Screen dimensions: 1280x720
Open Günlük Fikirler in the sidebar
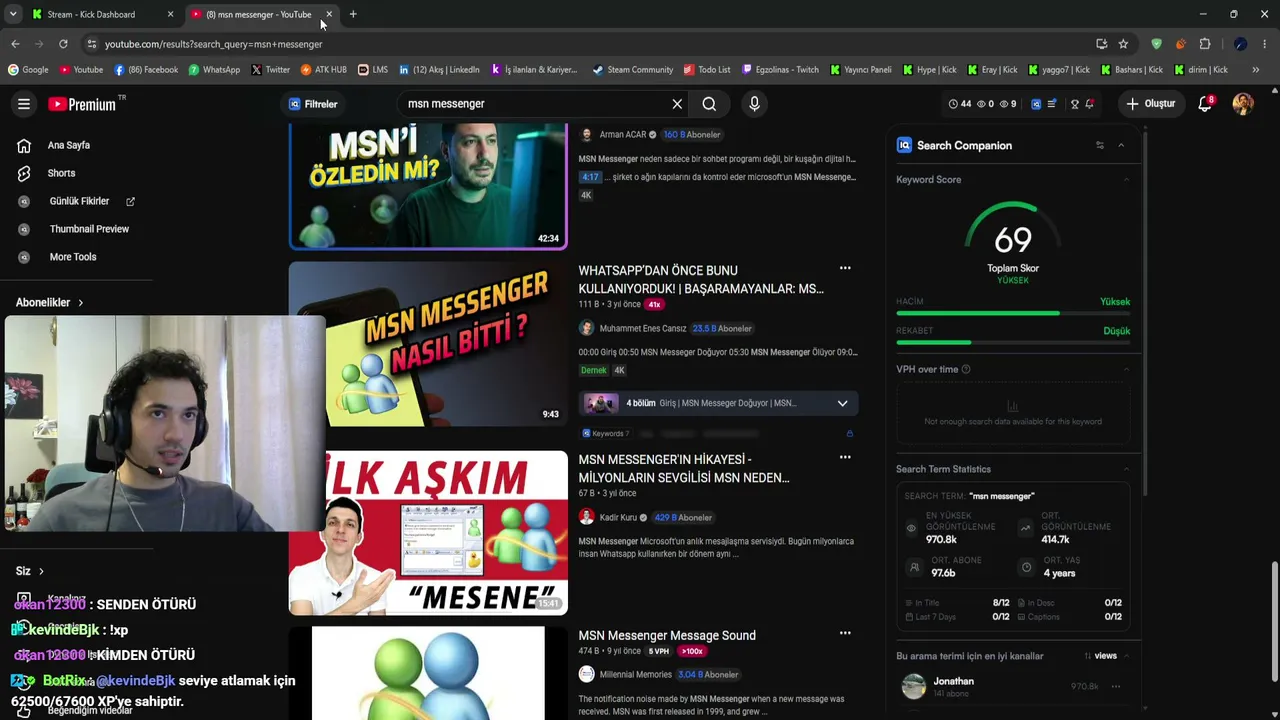(x=79, y=201)
